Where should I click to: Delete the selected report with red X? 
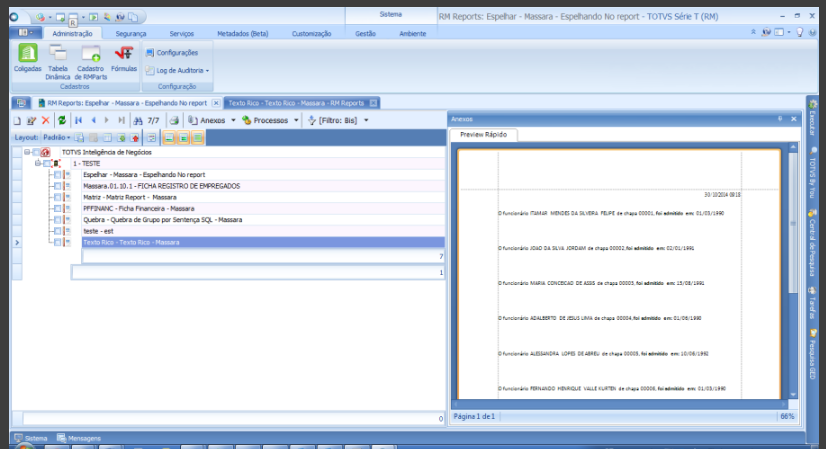point(46,121)
